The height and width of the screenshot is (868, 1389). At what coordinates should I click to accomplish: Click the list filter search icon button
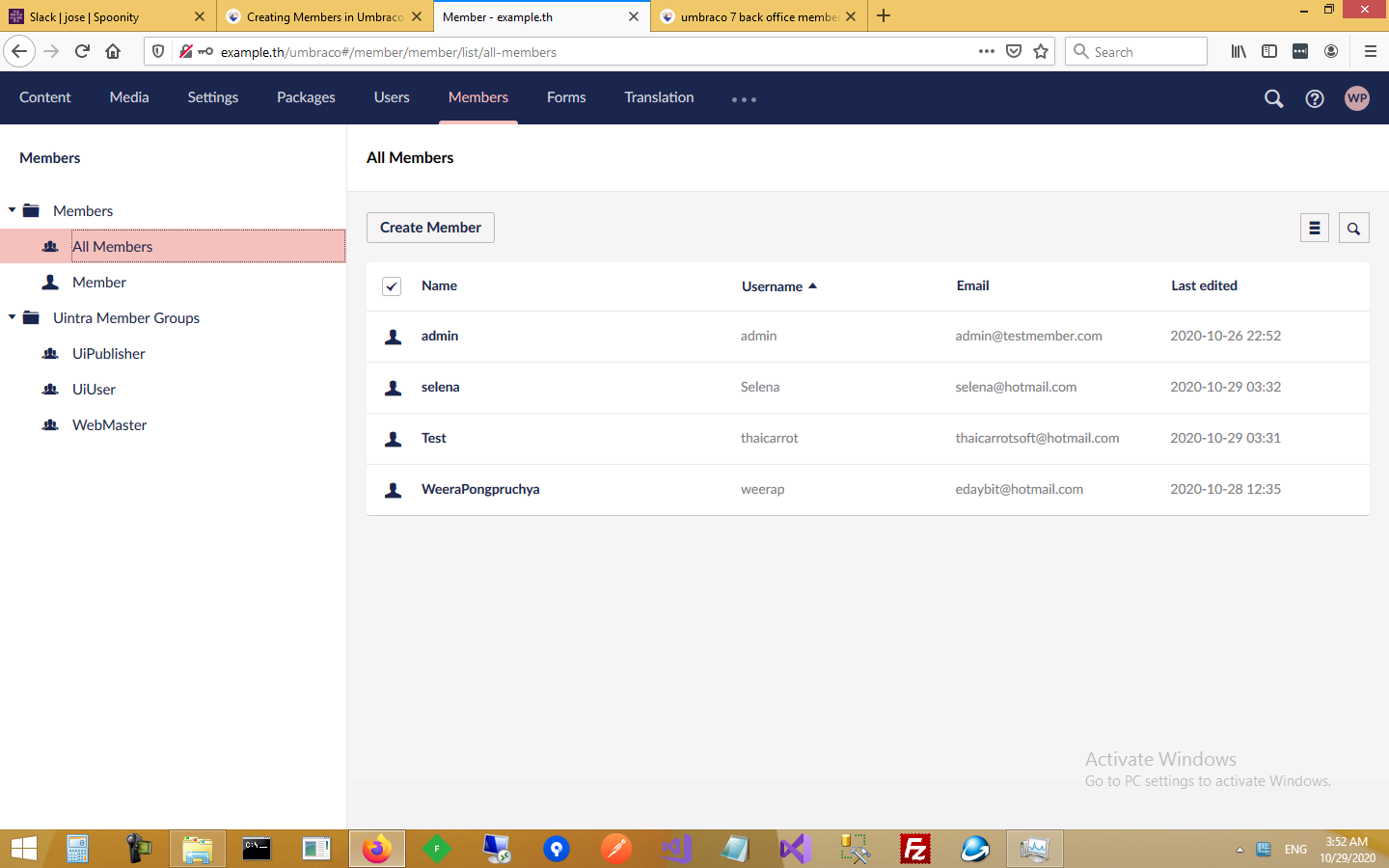point(1353,228)
